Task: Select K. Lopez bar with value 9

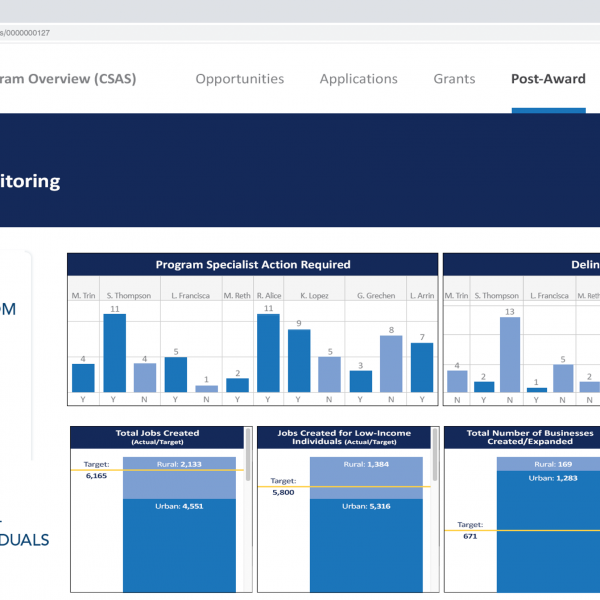Action: (x=299, y=360)
